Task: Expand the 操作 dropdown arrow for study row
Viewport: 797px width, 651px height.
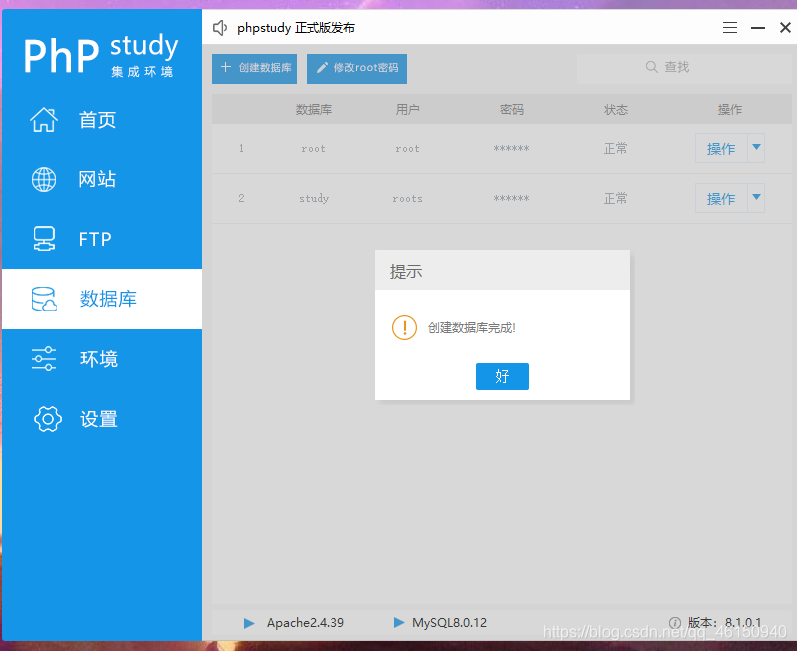Action: click(x=756, y=198)
